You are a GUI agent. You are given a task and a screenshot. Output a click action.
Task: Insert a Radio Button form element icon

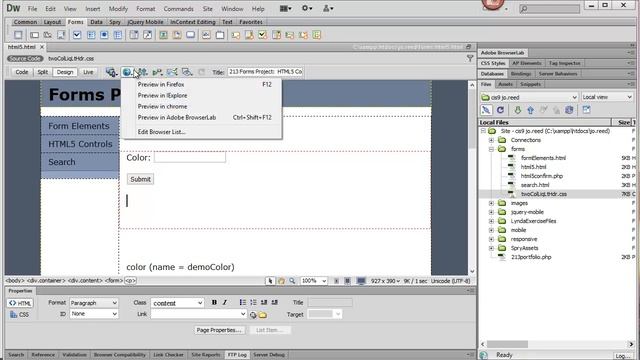(104, 35)
